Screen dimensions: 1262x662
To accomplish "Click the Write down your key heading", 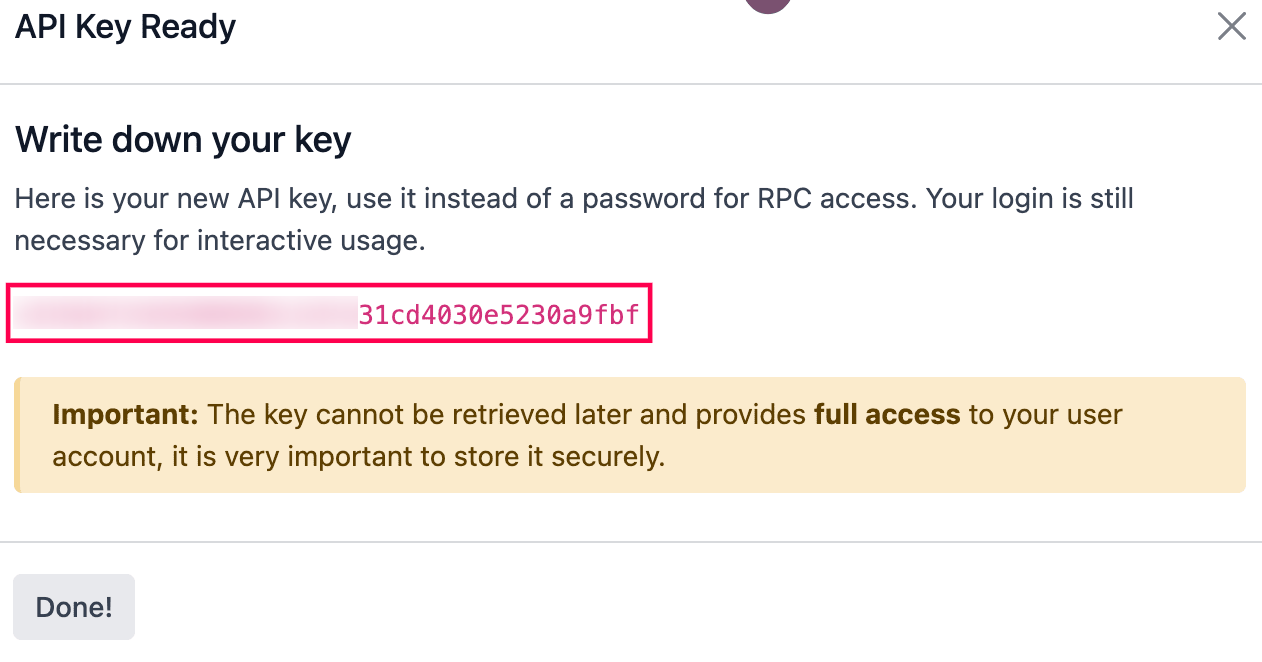I will [183, 139].
